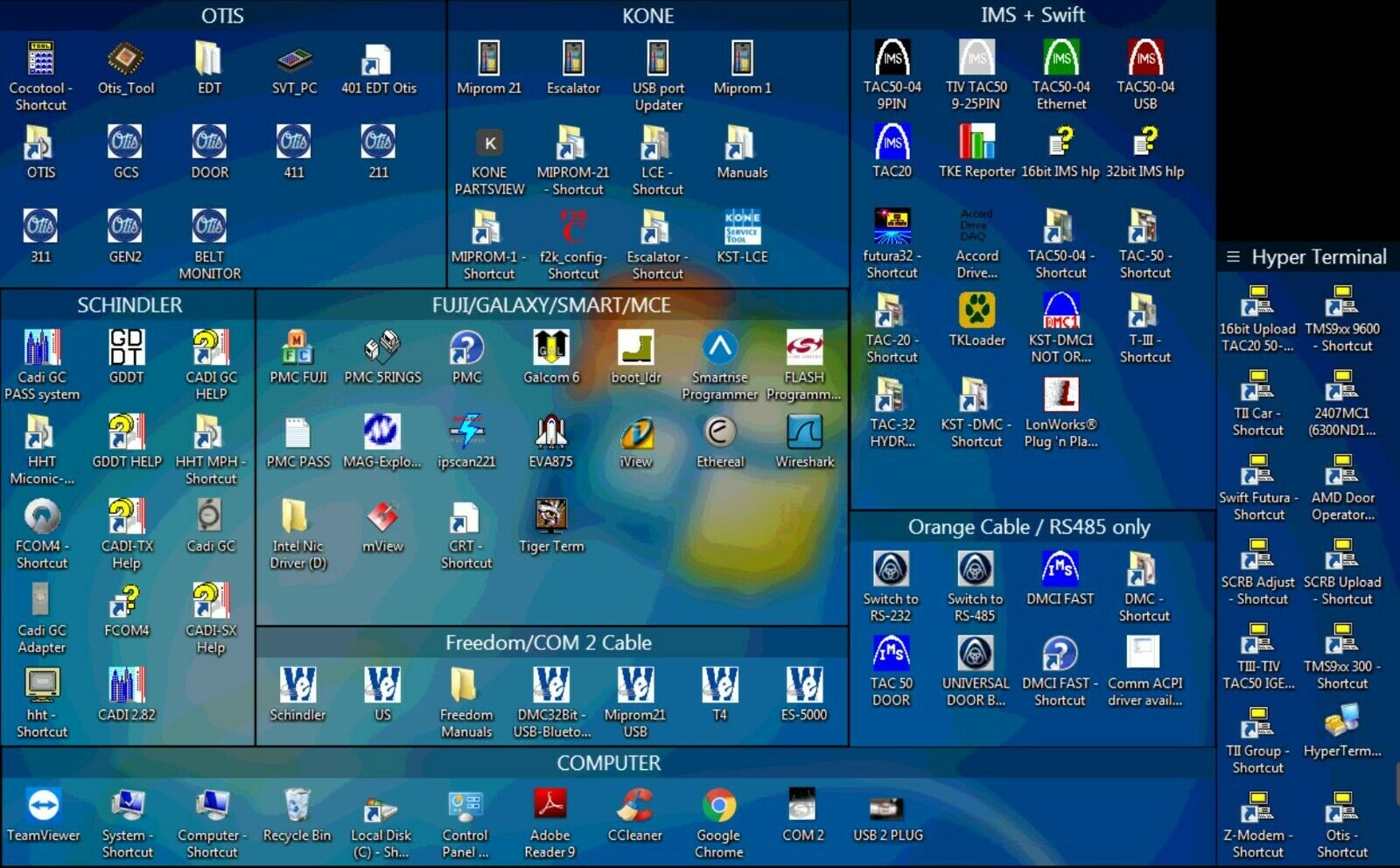Open the futura32 shortcut
This screenshot has width=1400, height=868.
click(892, 226)
